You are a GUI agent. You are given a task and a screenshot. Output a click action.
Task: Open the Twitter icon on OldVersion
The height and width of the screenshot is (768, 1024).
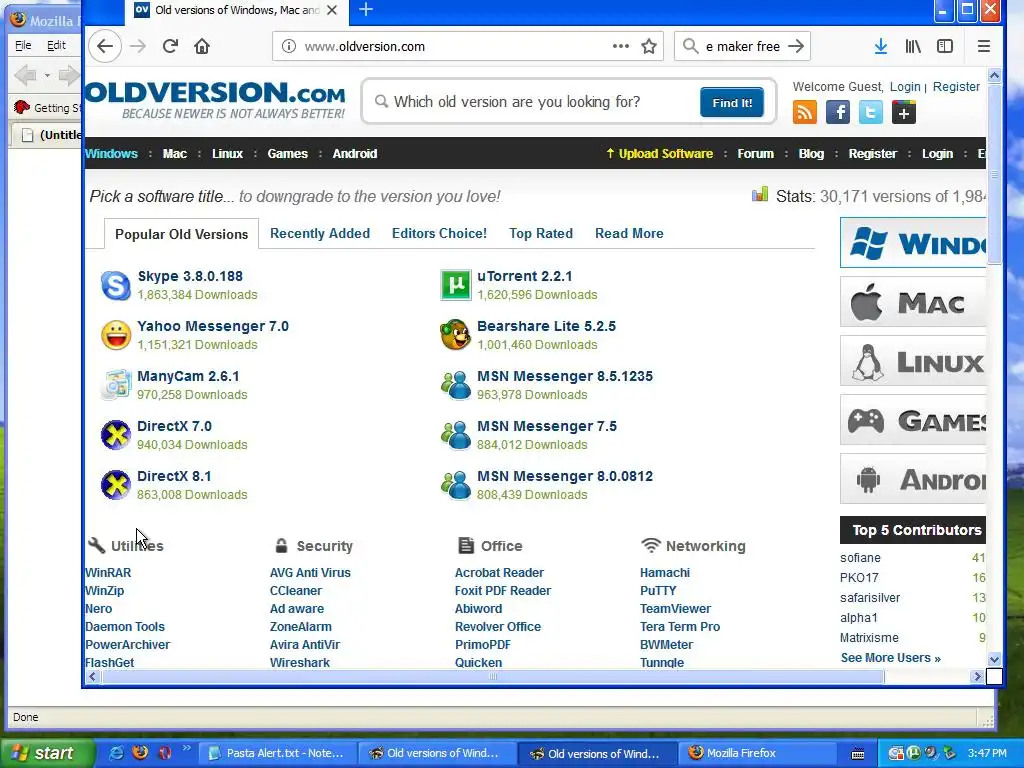point(871,112)
